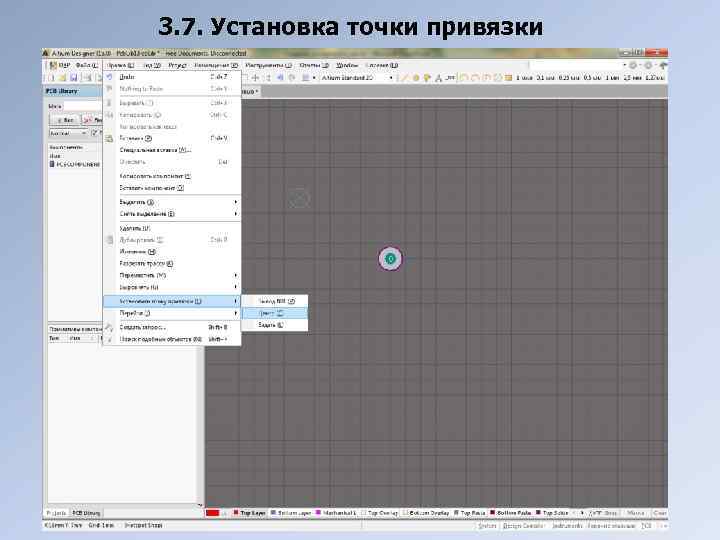Select the PCBCOMPONENT row in the library list
The height and width of the screenshot is (540, 720).
coord(74,164)
